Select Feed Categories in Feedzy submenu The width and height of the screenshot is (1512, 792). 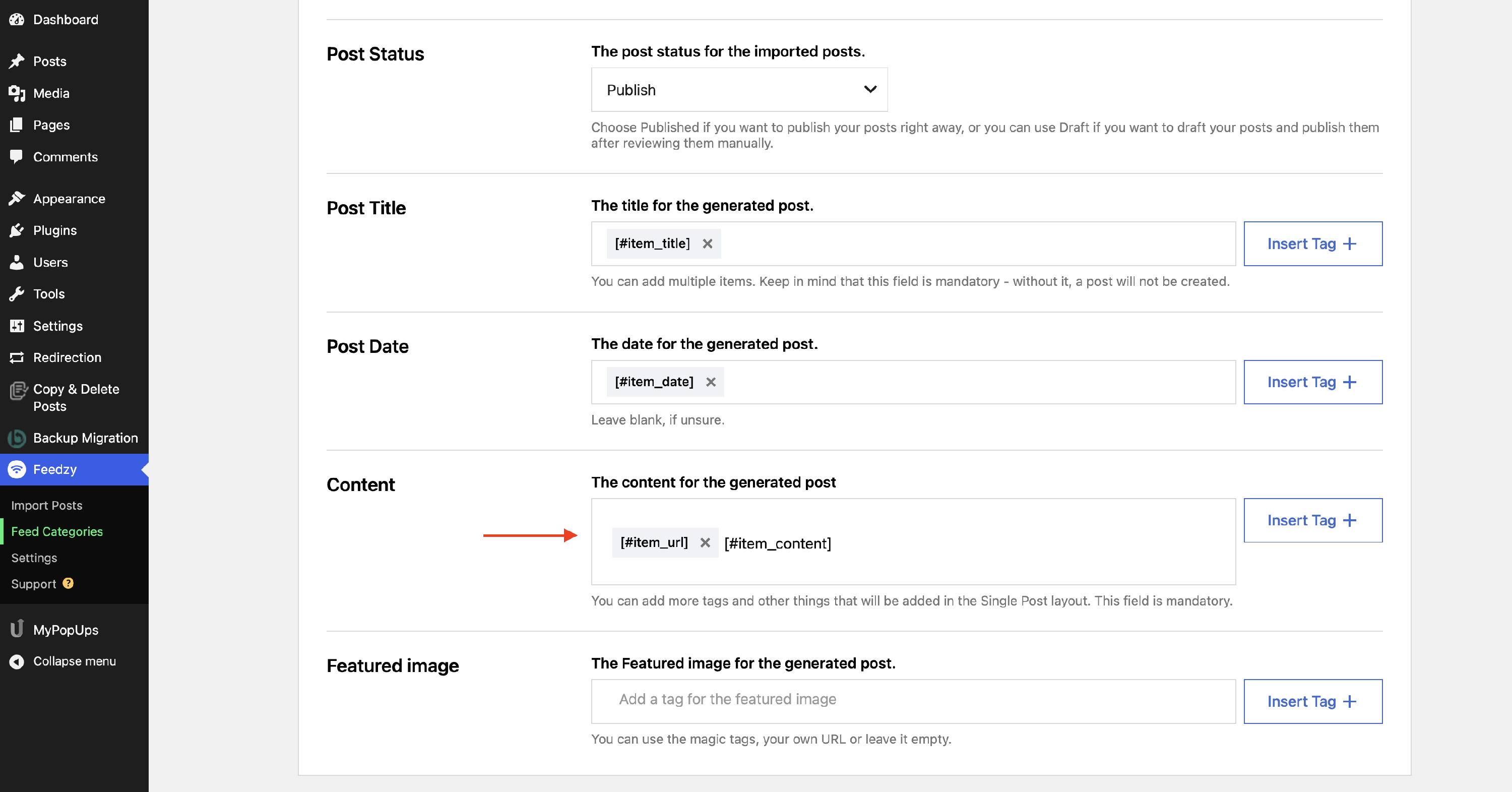click(57, 531)
